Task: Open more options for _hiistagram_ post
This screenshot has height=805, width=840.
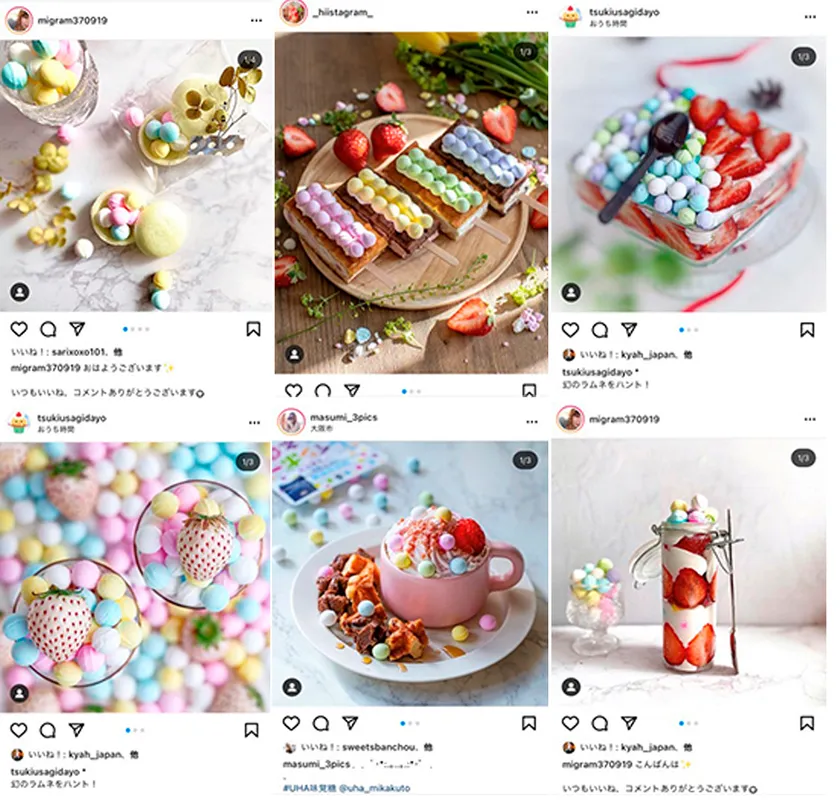Action: [532, 12]
